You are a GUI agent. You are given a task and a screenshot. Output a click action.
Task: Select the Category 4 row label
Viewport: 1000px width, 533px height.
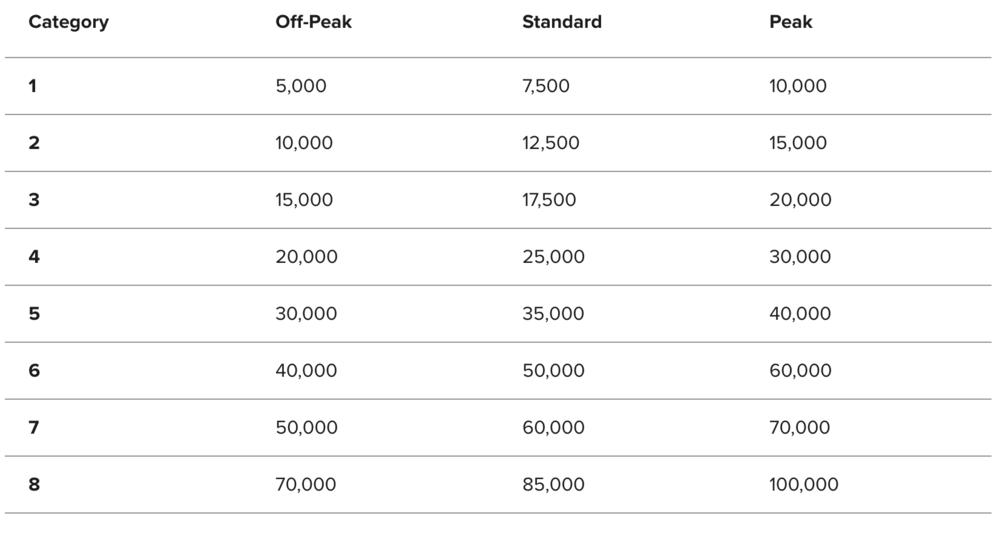[x=34, y=257]
